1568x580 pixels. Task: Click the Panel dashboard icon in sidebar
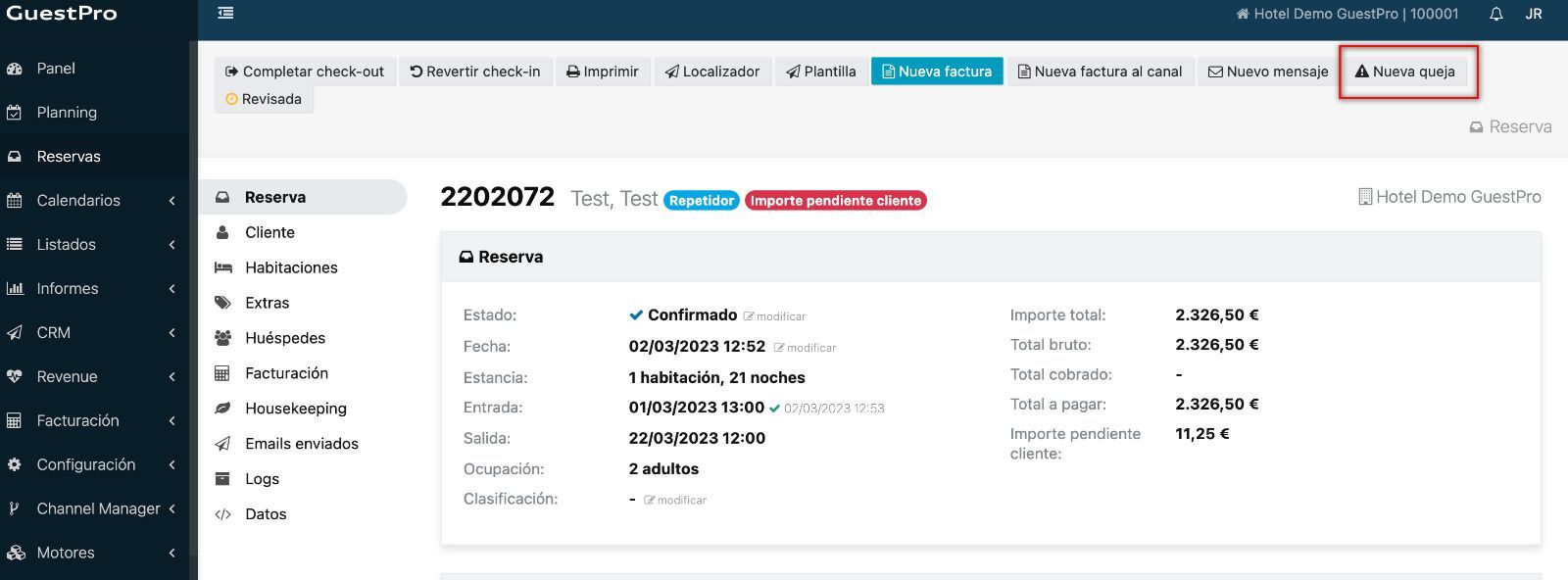(x=15, y=69)
